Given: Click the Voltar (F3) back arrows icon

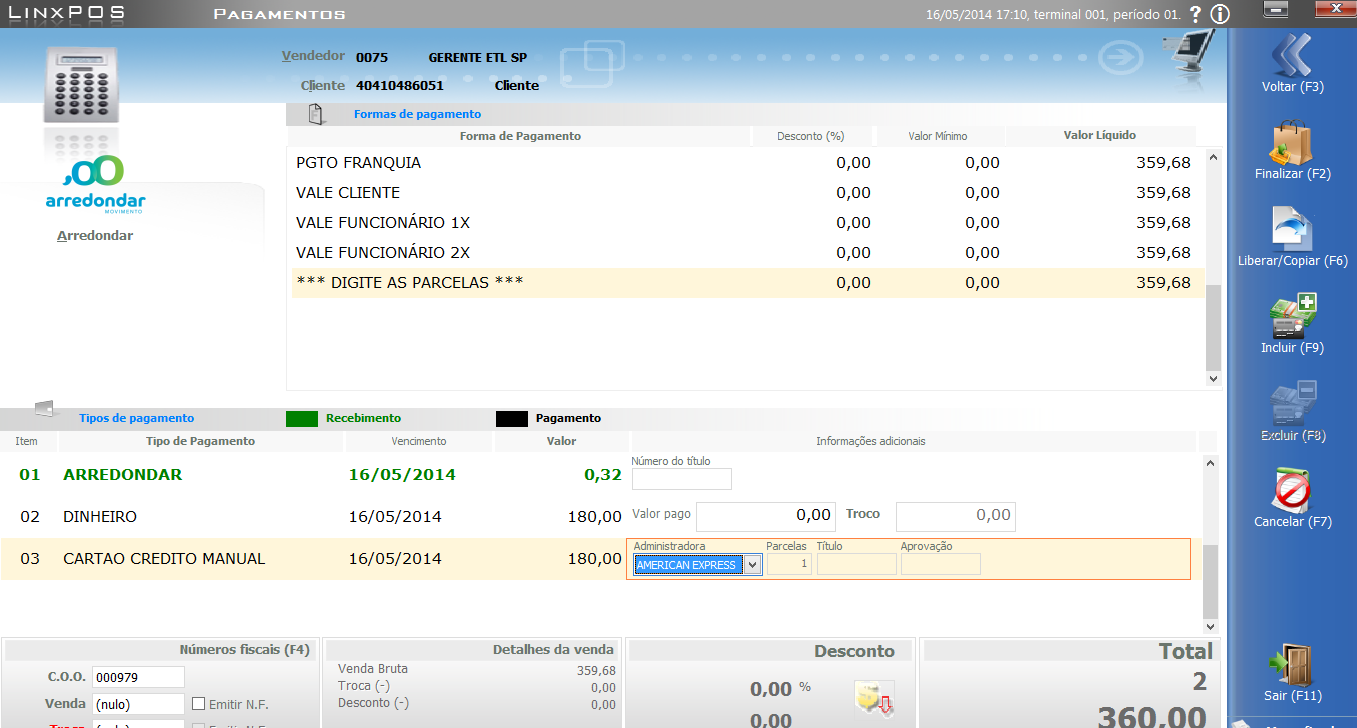Looking at the screenshot, I should point(1292,55).
